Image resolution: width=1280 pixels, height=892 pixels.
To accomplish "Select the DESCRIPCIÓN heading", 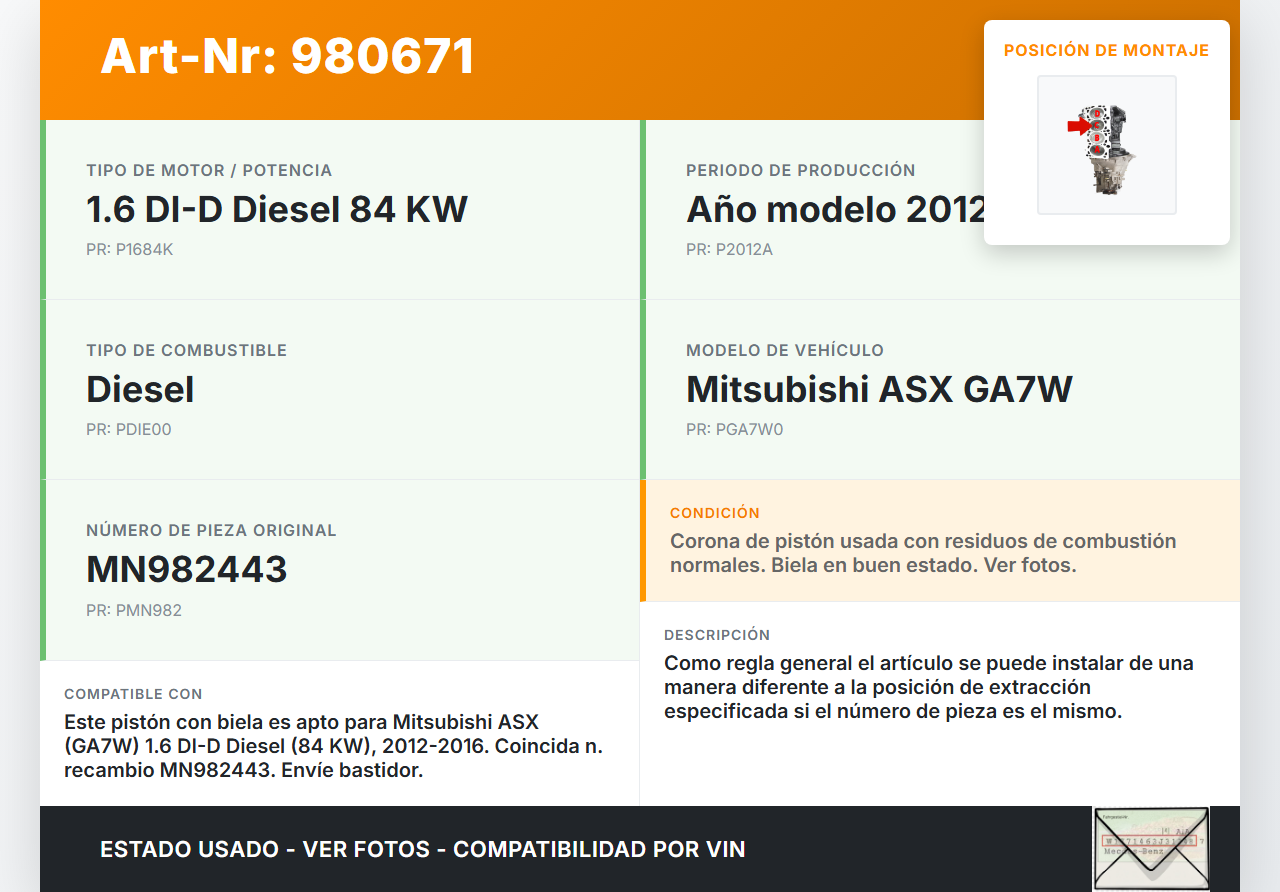I will click(x=717, y=635).
